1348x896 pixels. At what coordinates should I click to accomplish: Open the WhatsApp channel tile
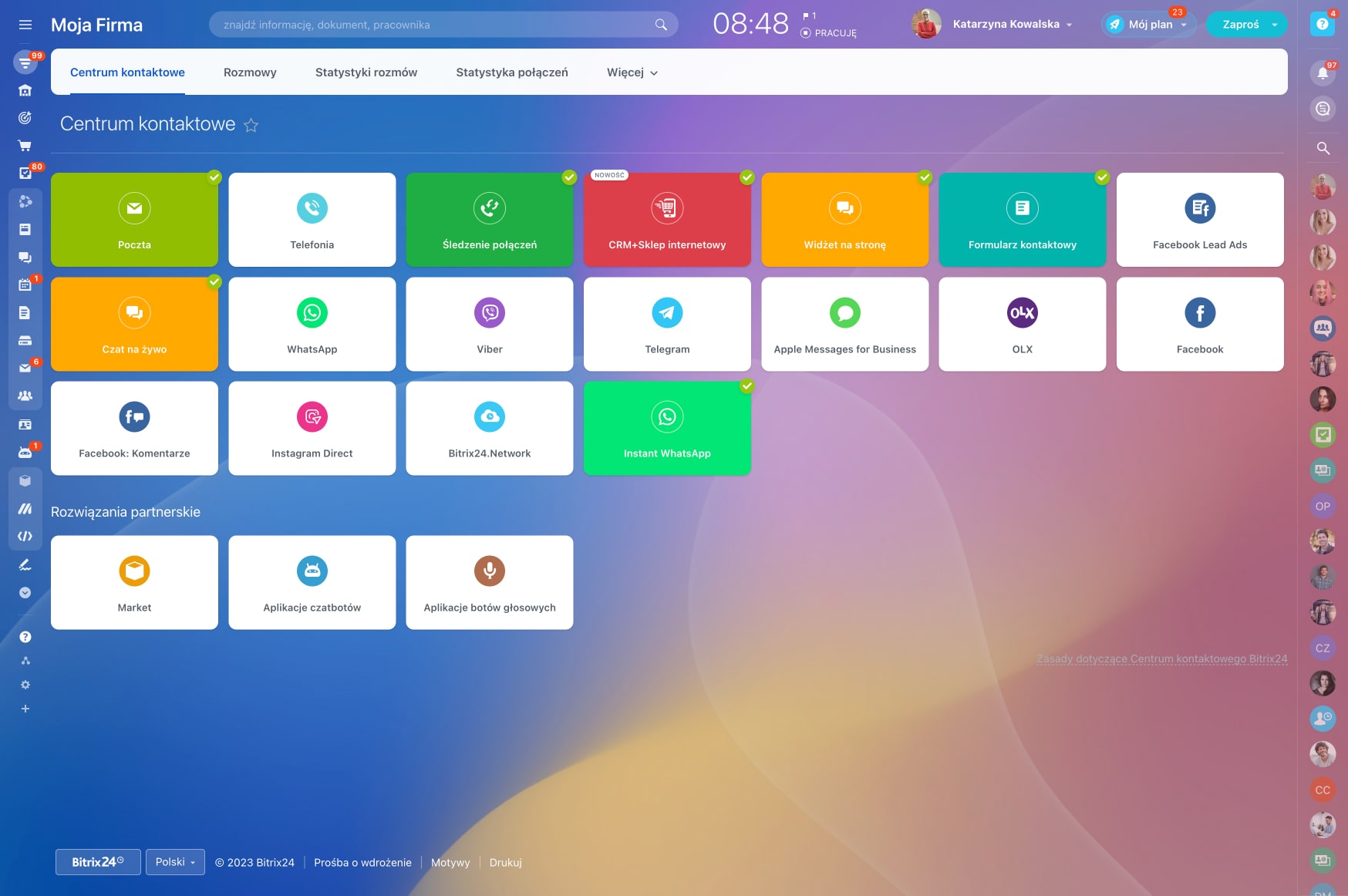(312, 324)
